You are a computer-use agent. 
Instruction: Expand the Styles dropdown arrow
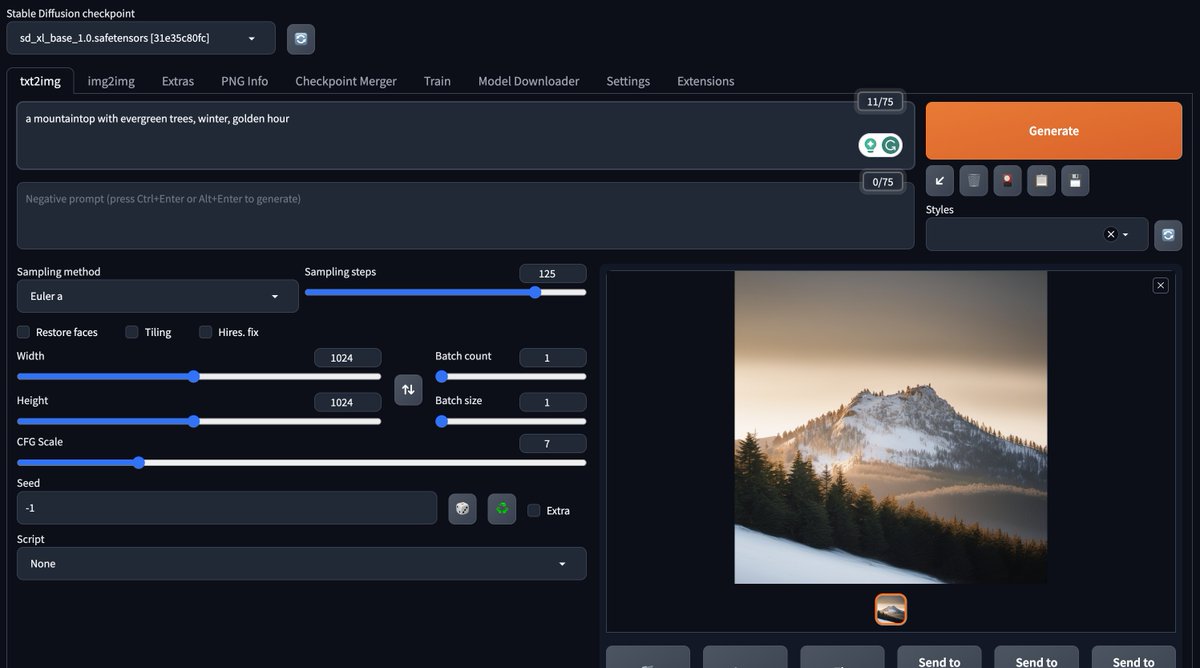(1124, 234)
